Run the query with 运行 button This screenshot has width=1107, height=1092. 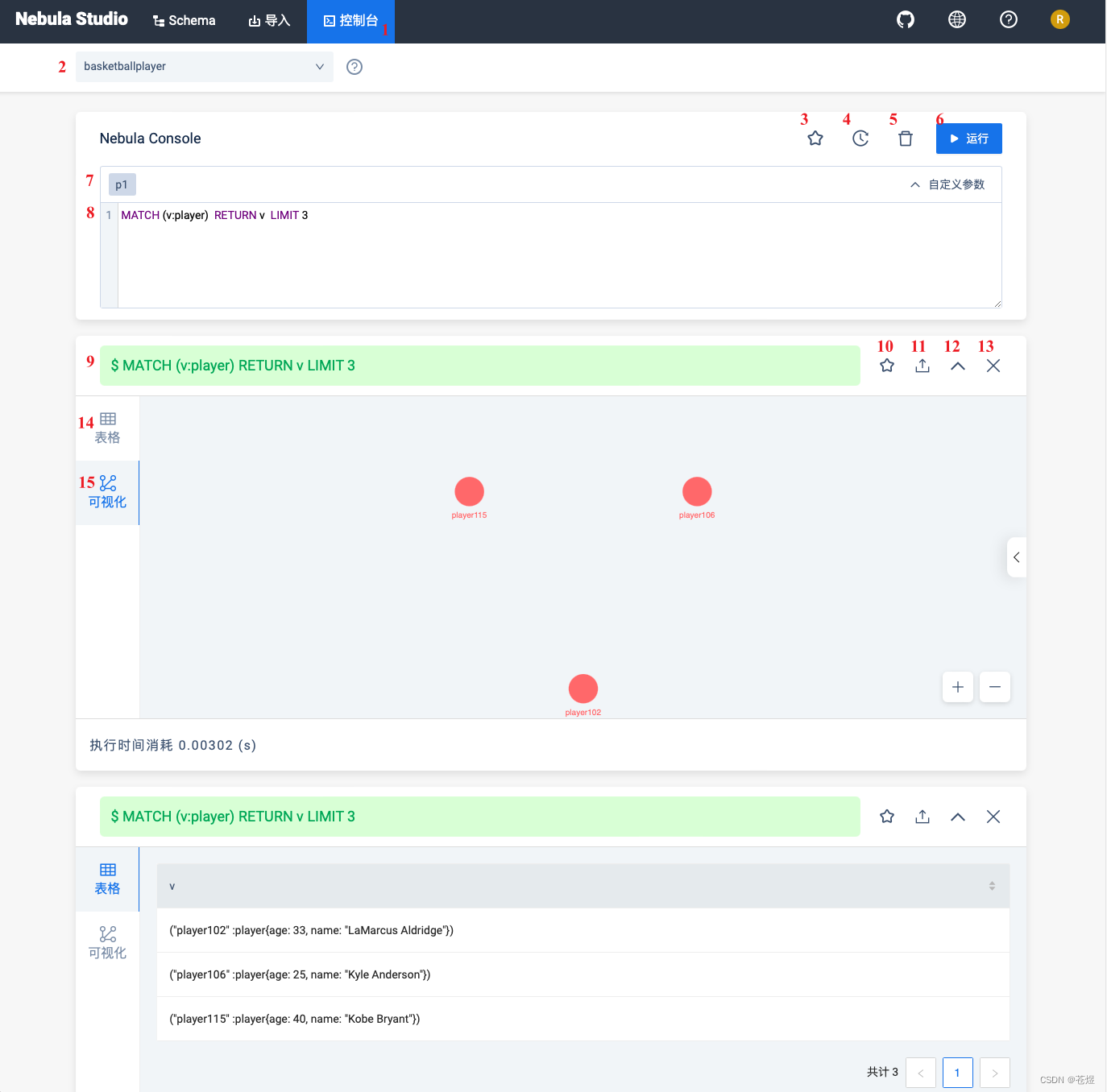(969, 139)
